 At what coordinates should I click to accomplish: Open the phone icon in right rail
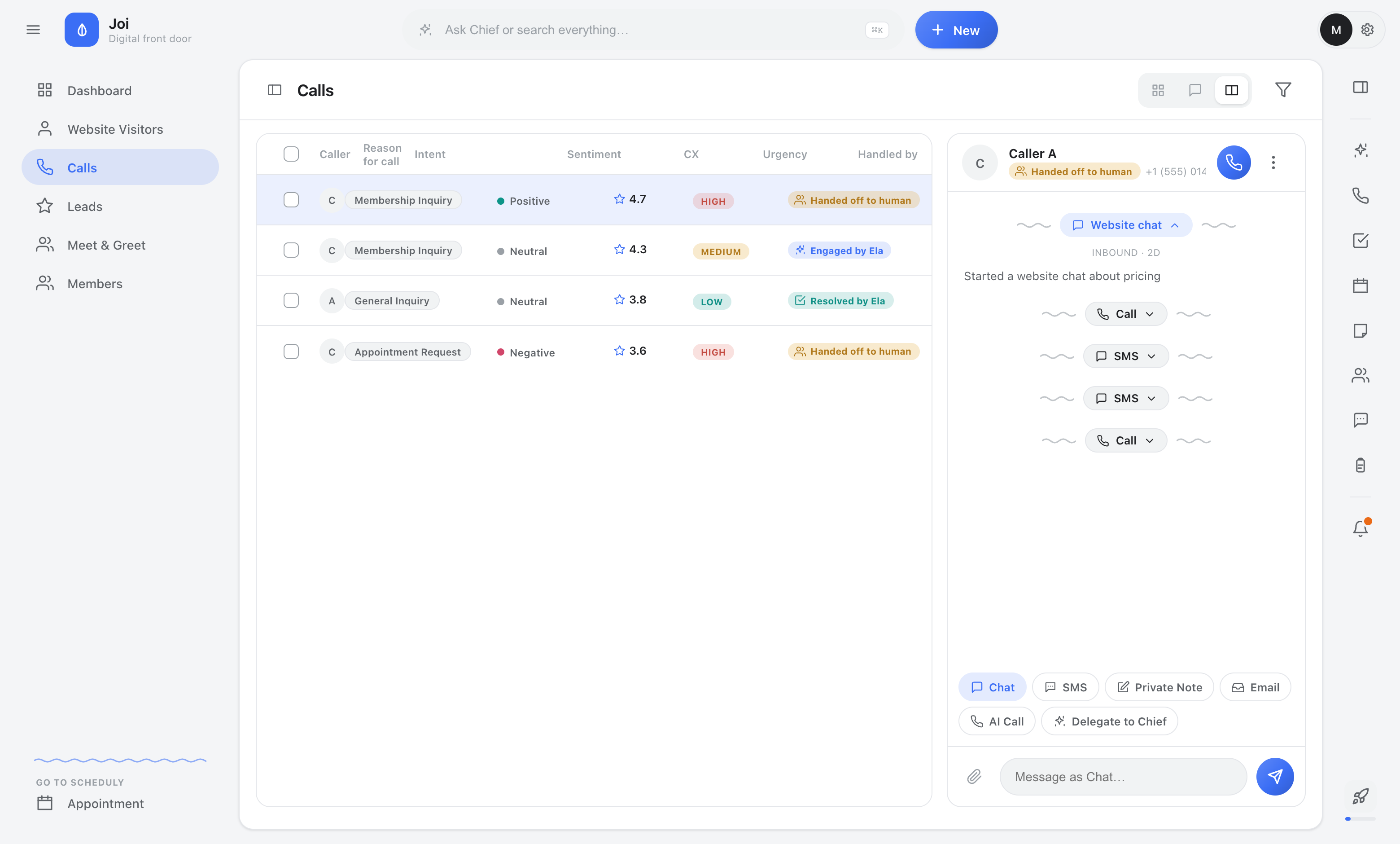tap(1360, 196)
